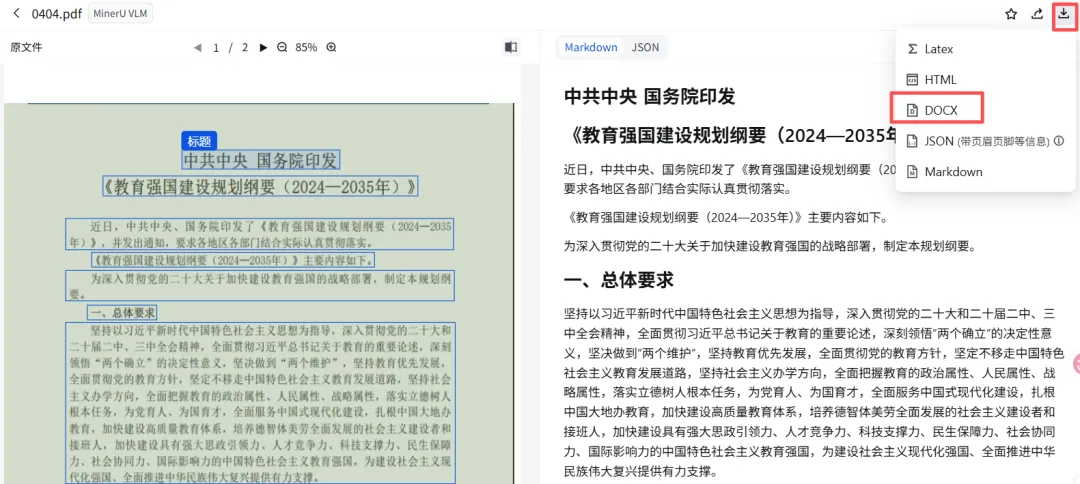Click the Latex sigma icon
This screenshot has height=484, width=1080.
pyautogui.click(x=912, y=49)
